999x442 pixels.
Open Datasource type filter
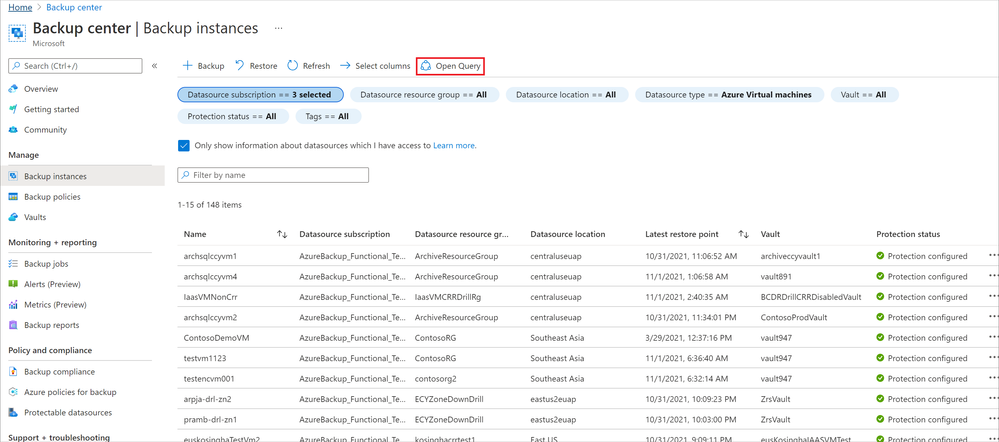728,95
